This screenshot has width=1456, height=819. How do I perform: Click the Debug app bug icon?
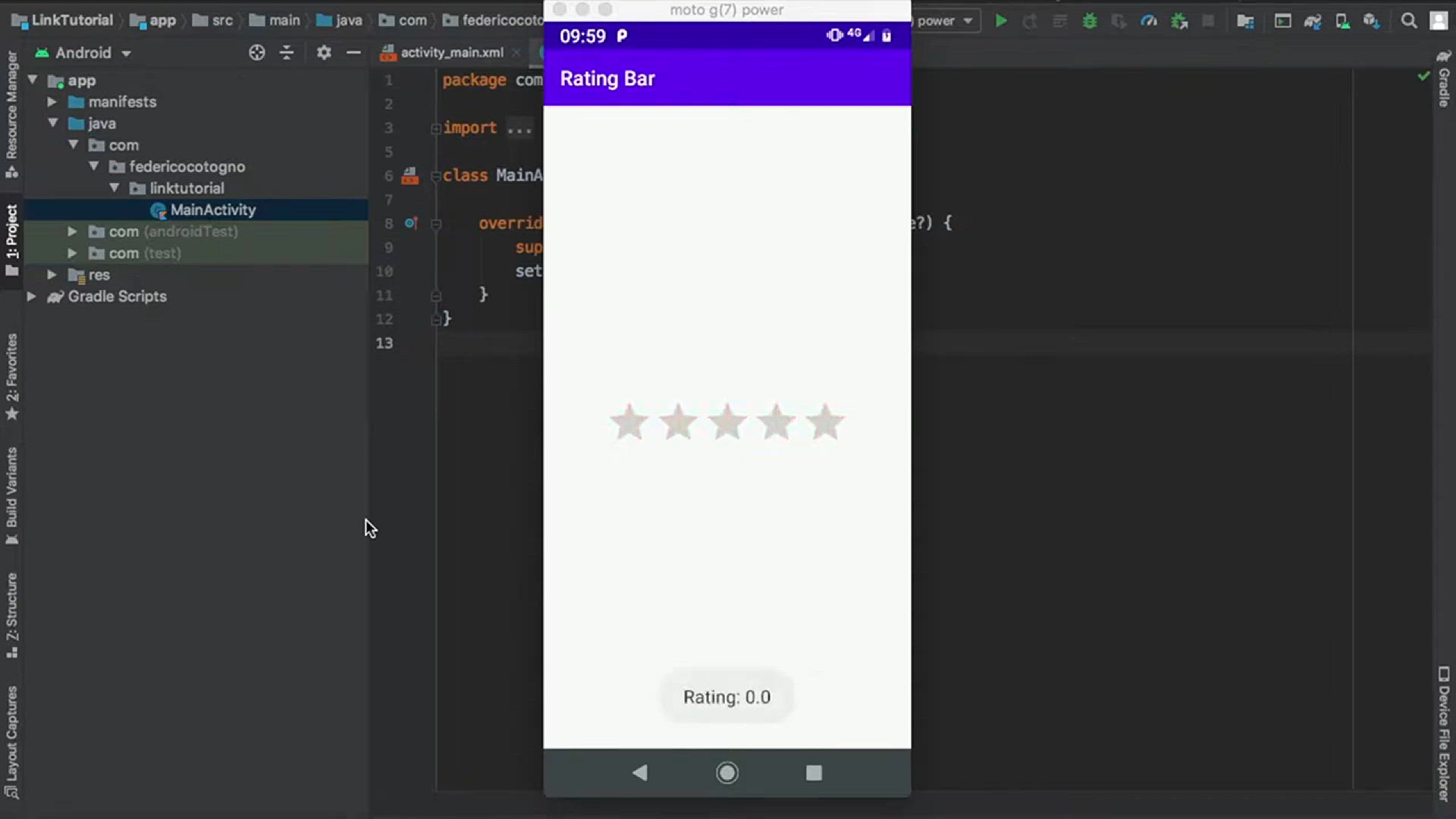[1090, 21]
